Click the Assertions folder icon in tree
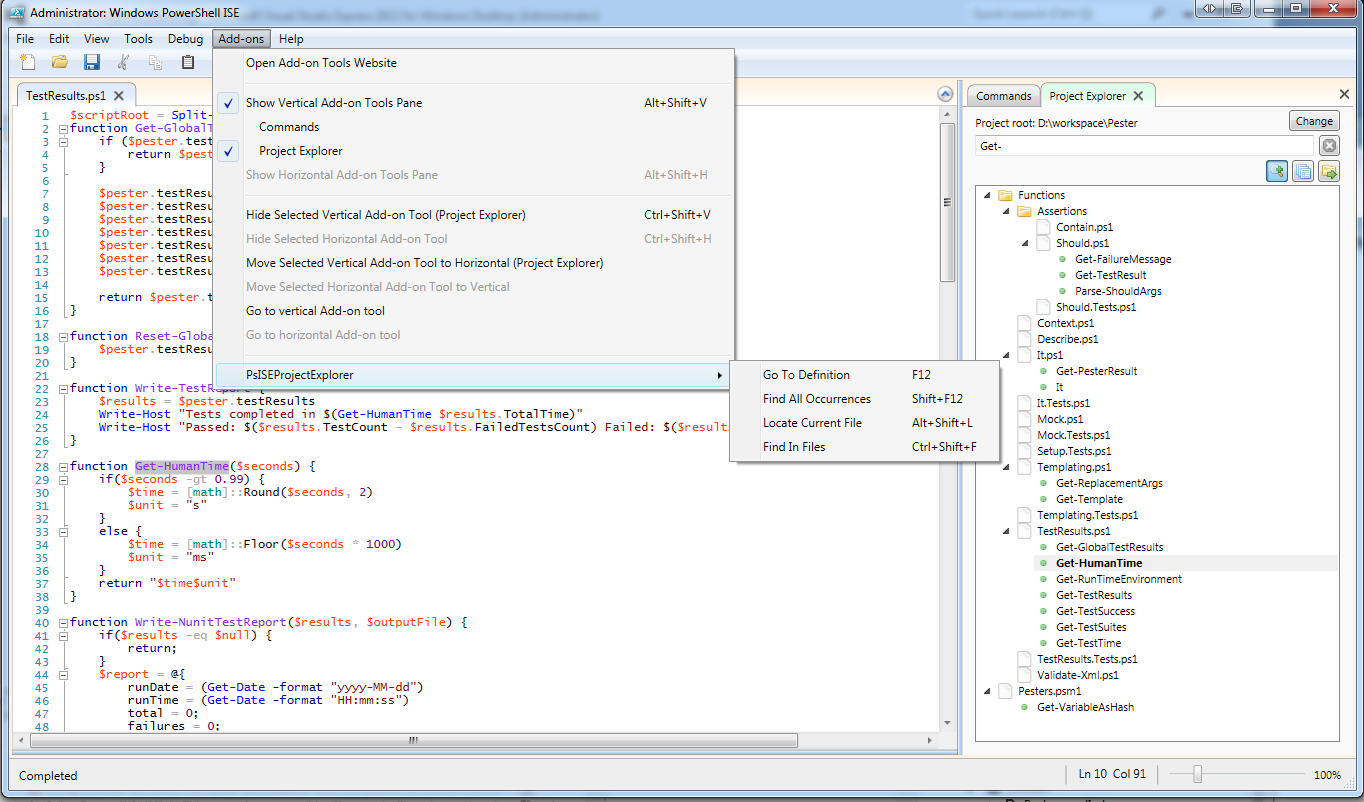 [1025, 211]
